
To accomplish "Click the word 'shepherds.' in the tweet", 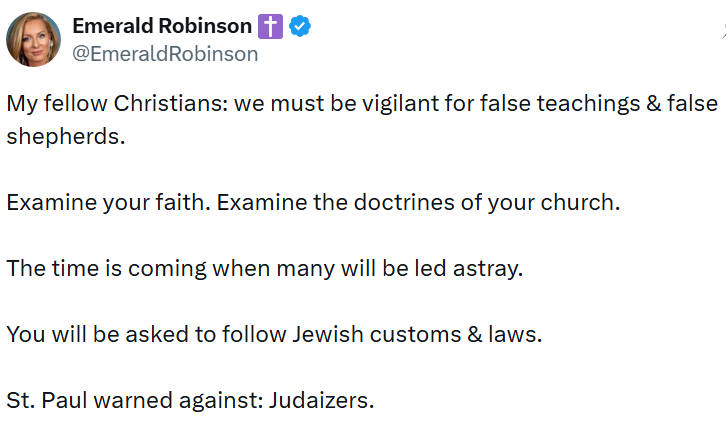I will tap(66, 137).
